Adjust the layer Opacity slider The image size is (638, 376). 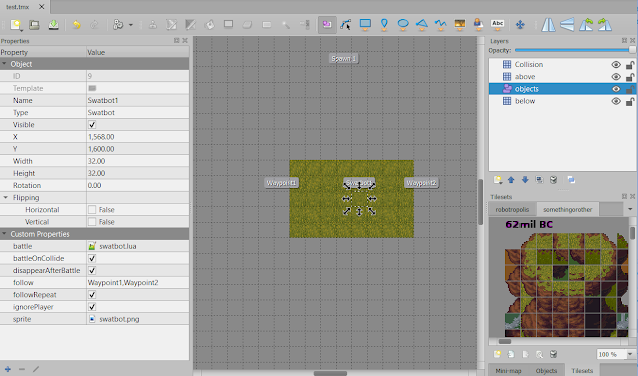tap(575, 50)
